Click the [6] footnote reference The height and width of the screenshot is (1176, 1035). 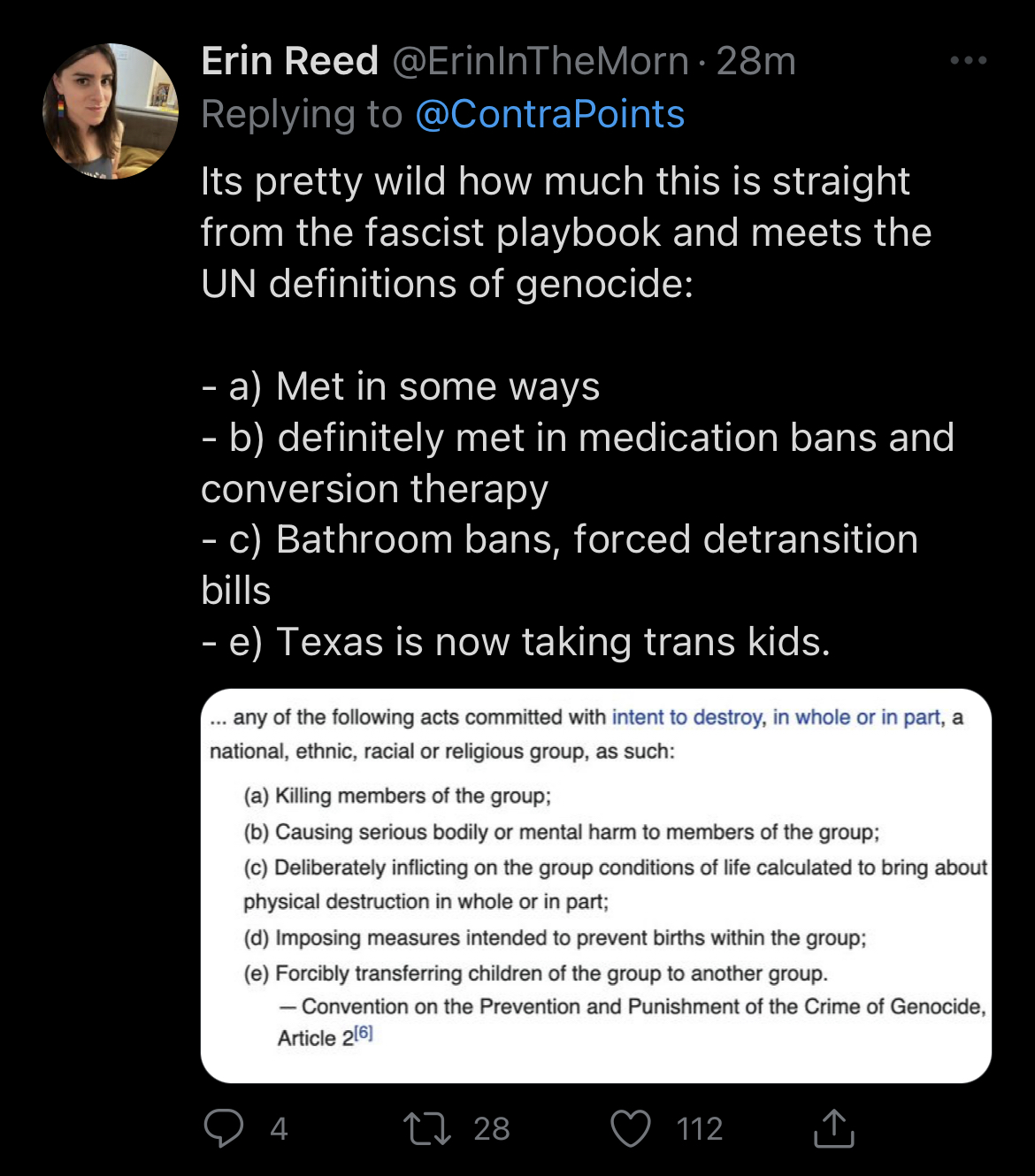[364, 1033]
